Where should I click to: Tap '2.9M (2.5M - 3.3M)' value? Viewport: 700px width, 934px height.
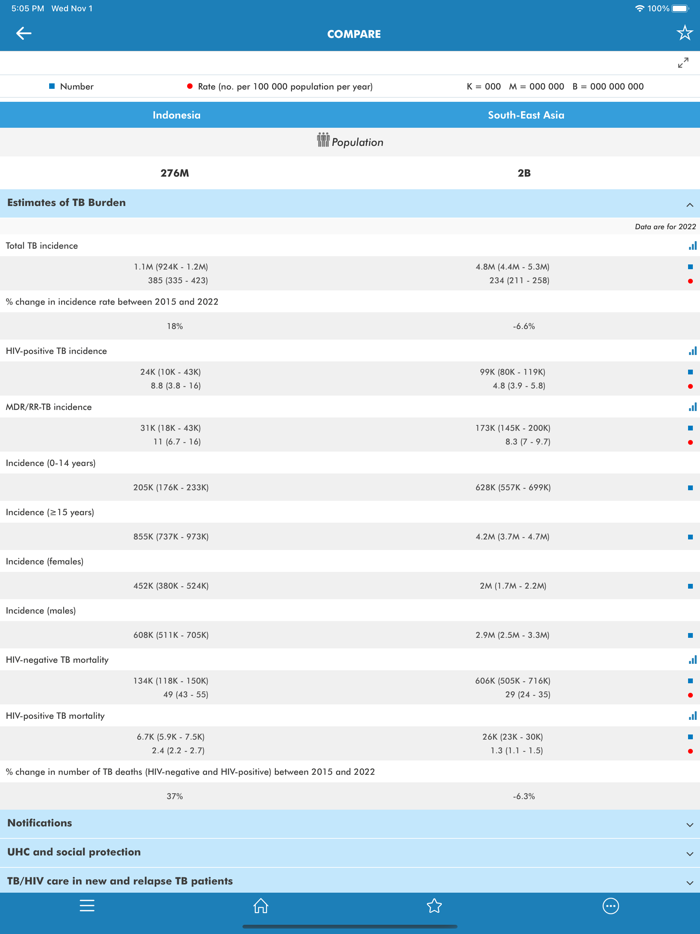point(512,635)
